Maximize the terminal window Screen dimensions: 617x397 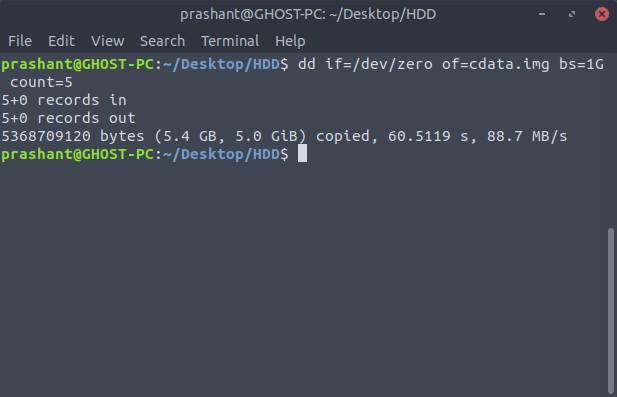572,14
